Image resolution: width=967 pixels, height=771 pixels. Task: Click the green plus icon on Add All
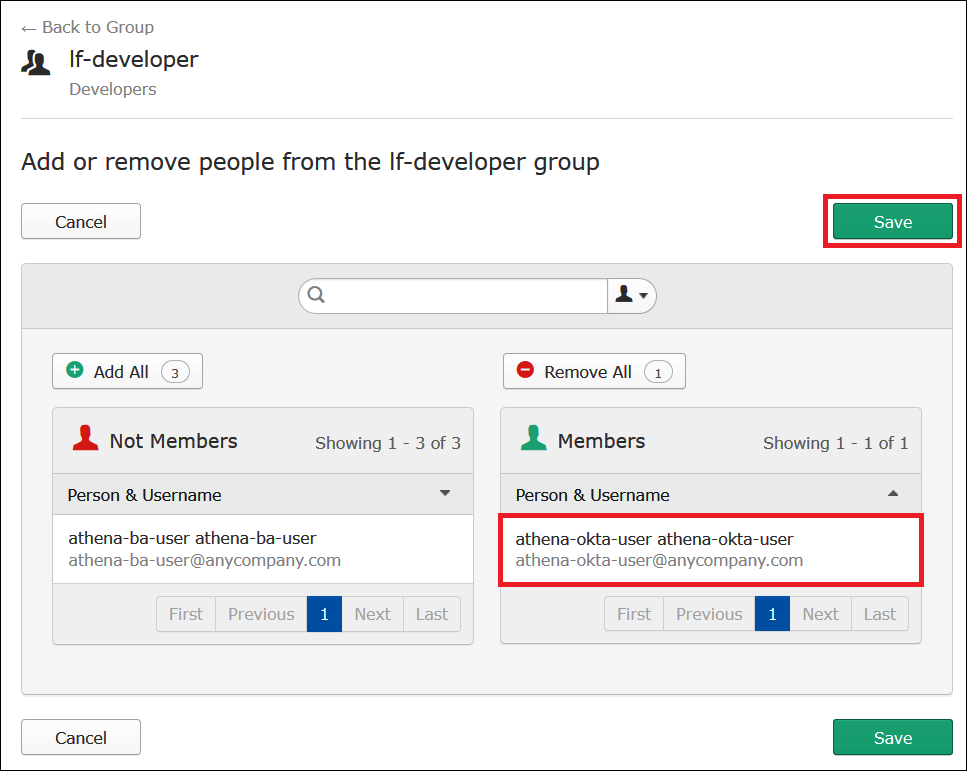[x=75, y=371]
